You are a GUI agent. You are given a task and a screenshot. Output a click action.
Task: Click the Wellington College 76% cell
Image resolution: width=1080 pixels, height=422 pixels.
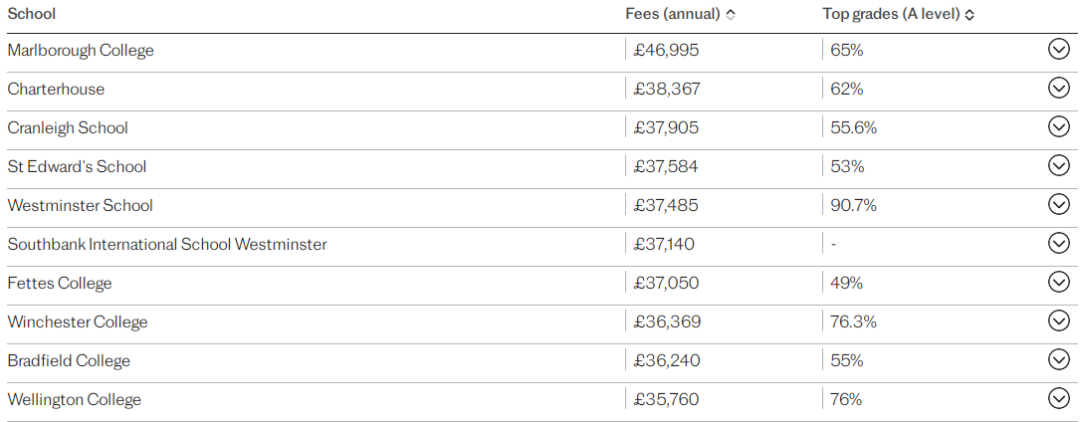click(846, 399)
